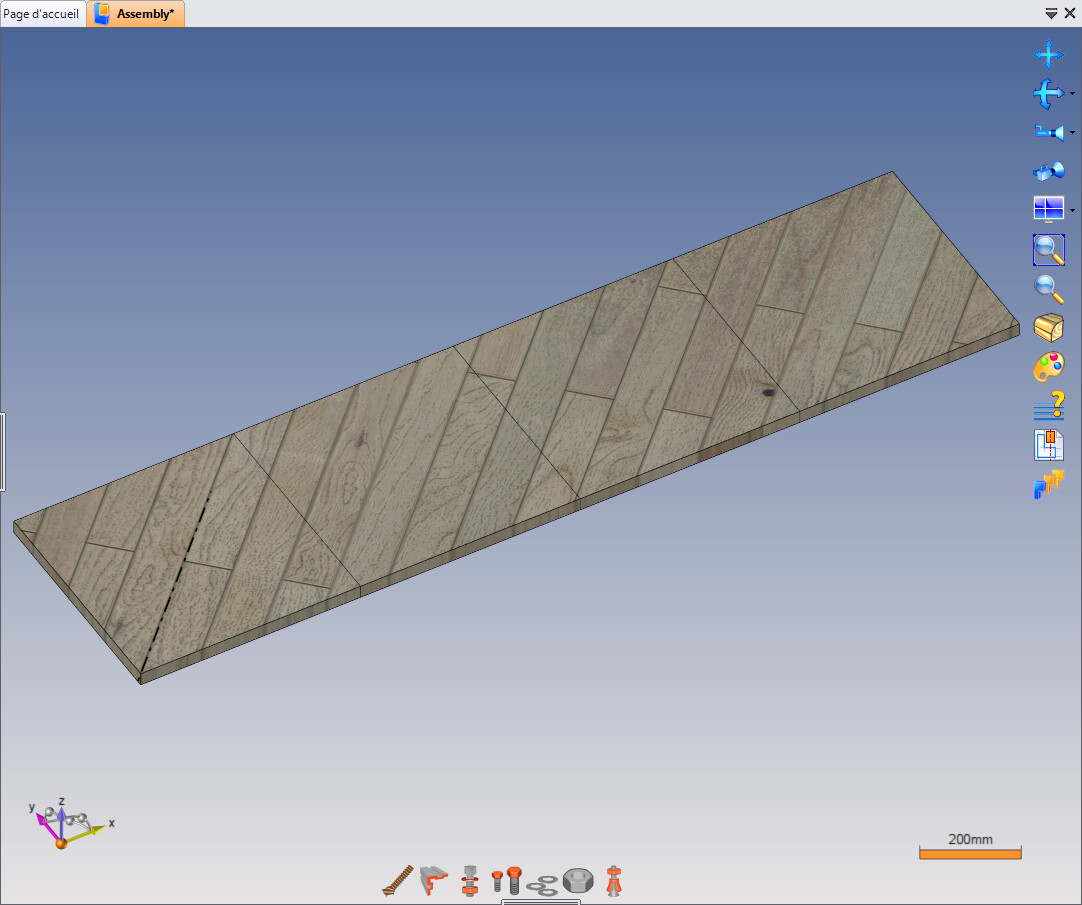
Task: Click the washers icon
Action: (542, 885)
